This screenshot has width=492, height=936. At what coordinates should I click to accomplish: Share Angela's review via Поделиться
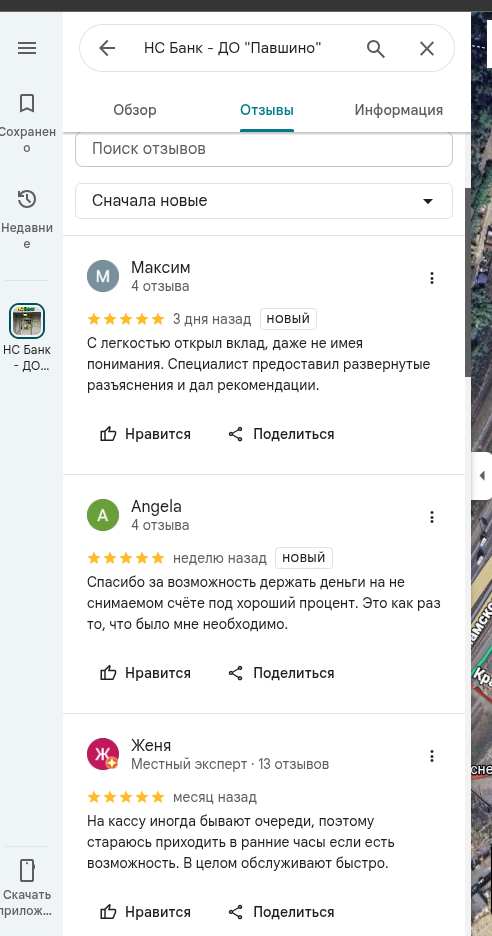[281, 673]
